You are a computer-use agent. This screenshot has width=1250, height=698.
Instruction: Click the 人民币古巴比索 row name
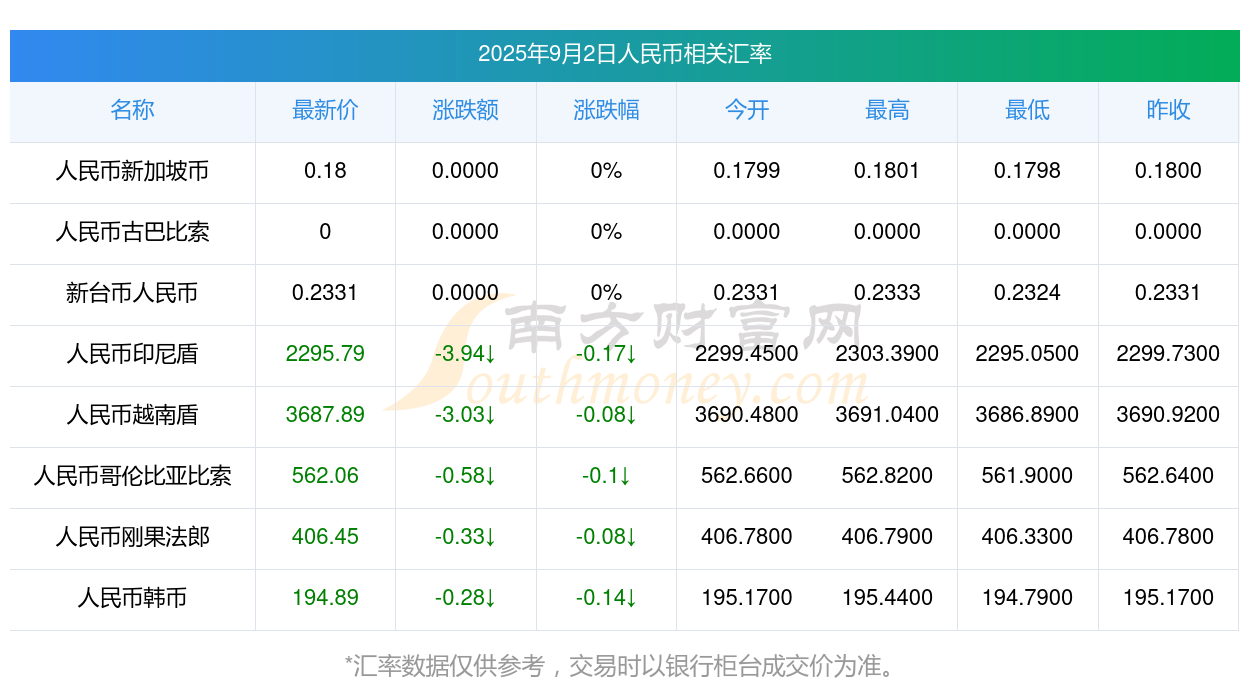[132, 232]
